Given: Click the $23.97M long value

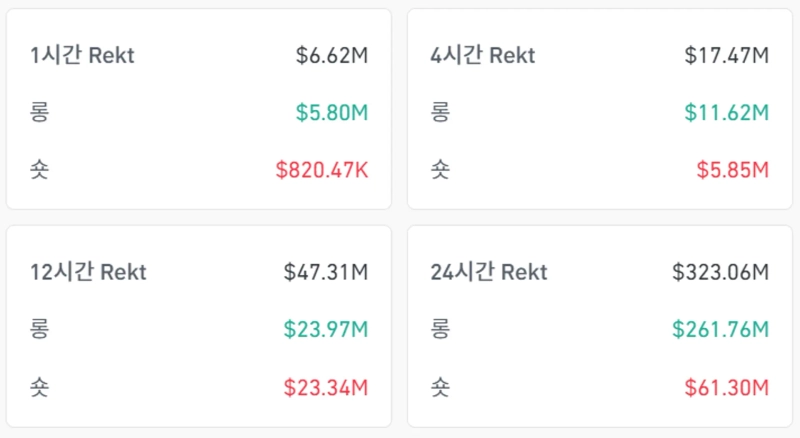Looking at the screenshot, I should point(326,329).
